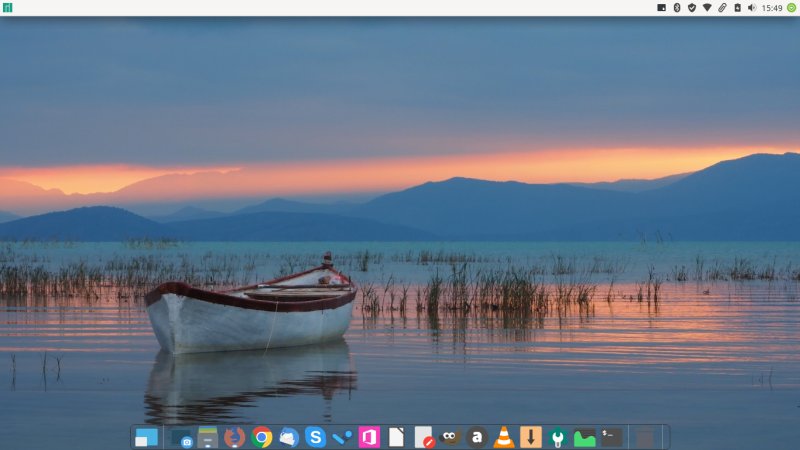Open the Wi-Fi network menu
This screenshot has height=450, width=800.
coord(707,7)
